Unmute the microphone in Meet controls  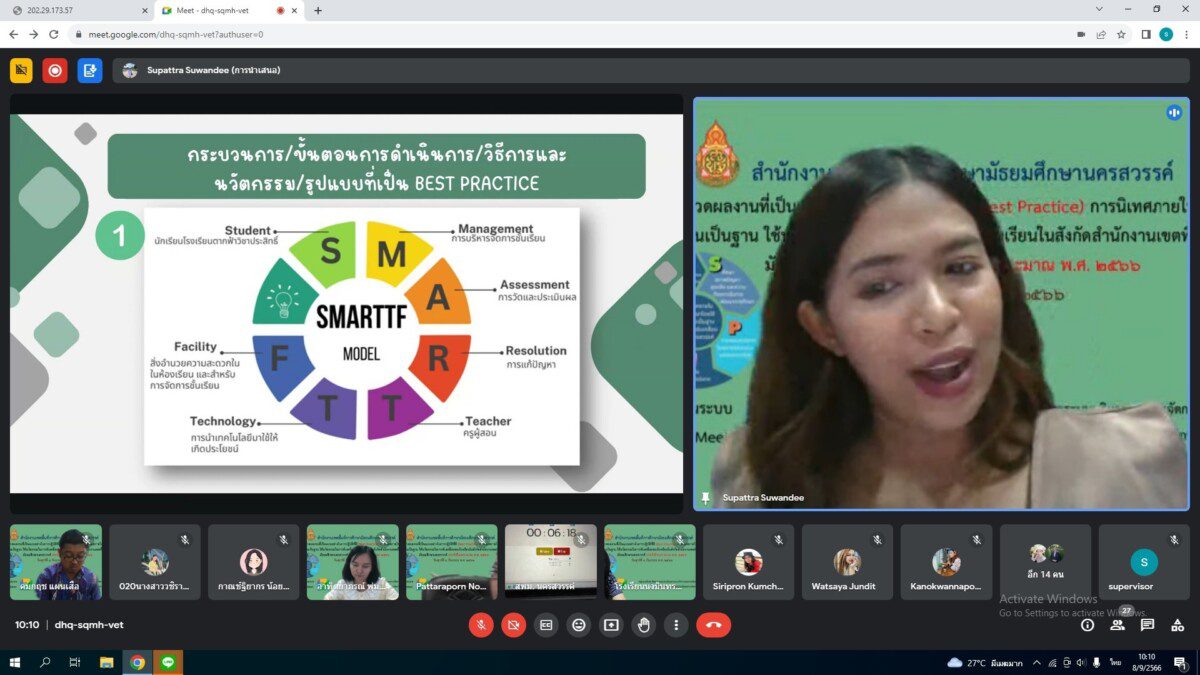(481, 625)
